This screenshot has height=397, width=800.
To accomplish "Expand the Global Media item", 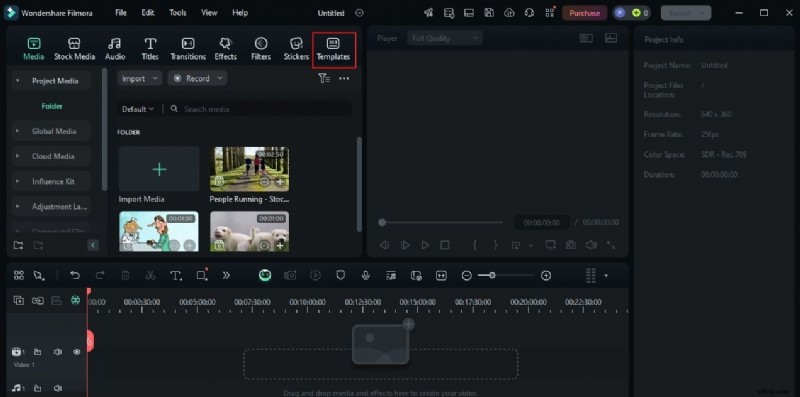I will [x=18, y=131].
